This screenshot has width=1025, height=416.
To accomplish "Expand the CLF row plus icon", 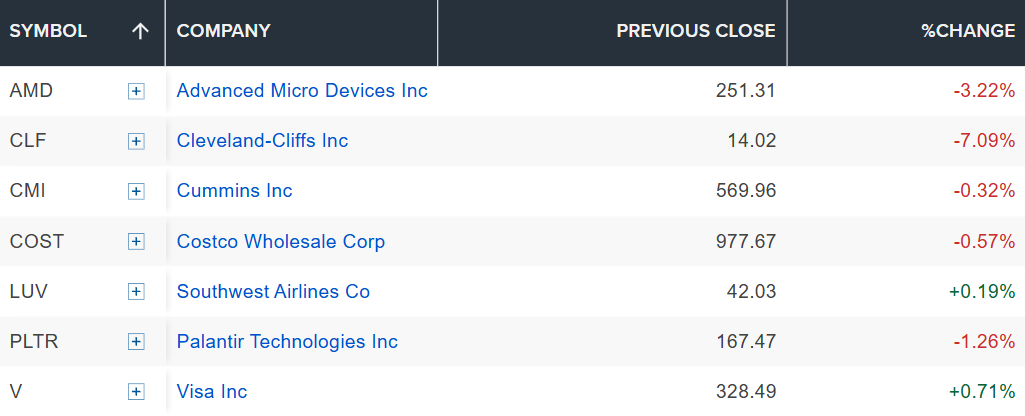I will point(136,141).
